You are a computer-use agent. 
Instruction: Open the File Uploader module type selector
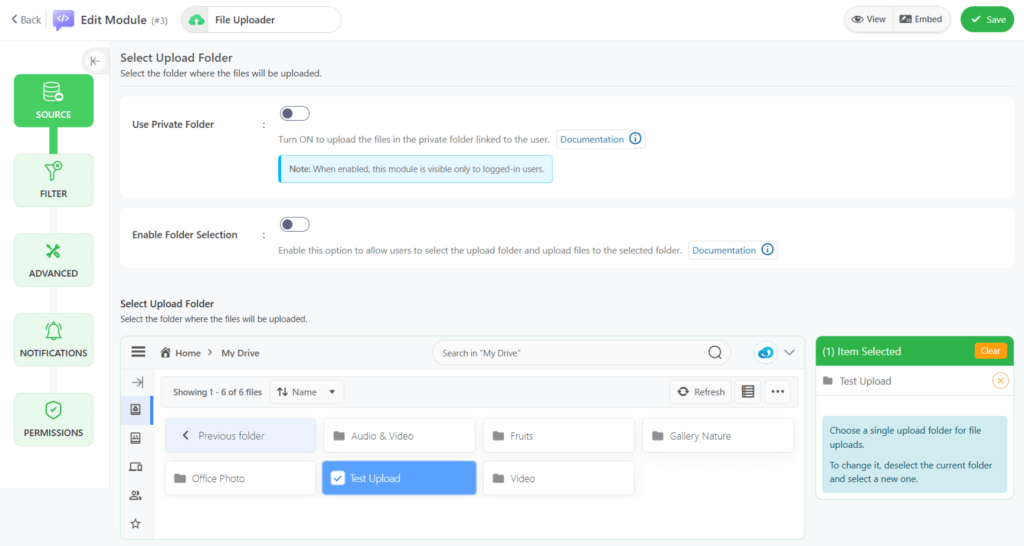[260, 20]
